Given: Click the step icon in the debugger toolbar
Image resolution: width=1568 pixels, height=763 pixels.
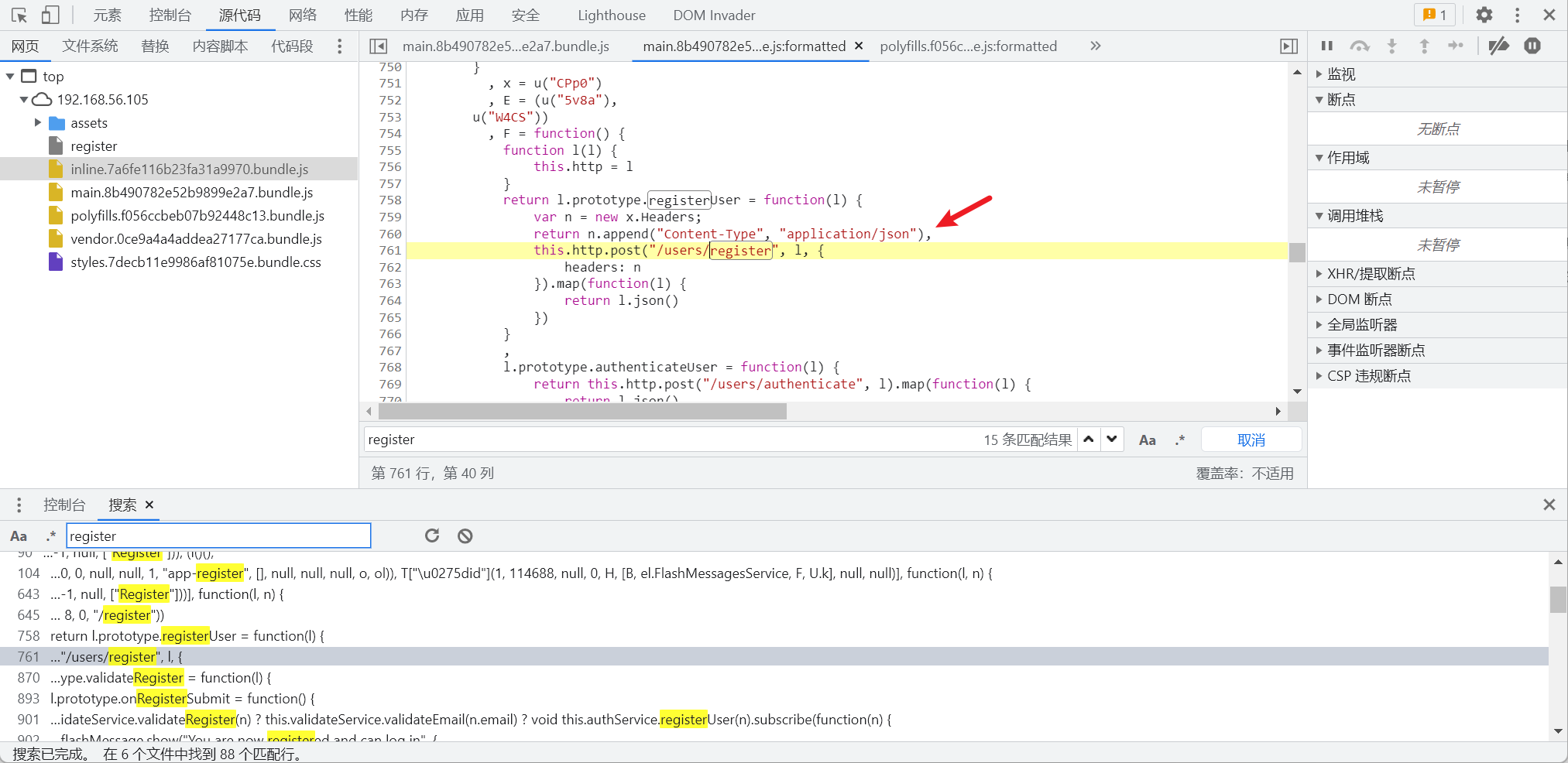Looking at the screenshot, I should (x=1456, y=46).
